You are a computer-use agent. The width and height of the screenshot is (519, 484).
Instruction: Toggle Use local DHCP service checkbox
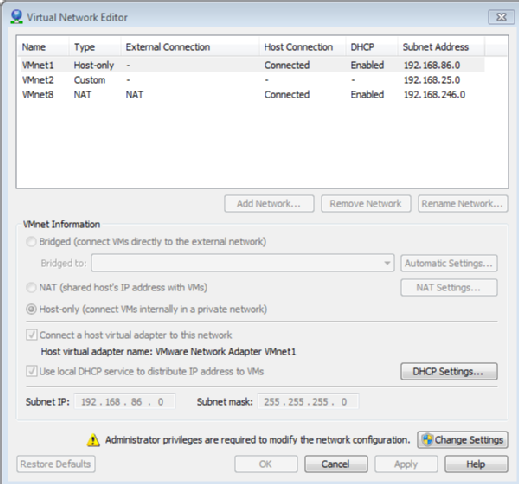pos(32,371)
